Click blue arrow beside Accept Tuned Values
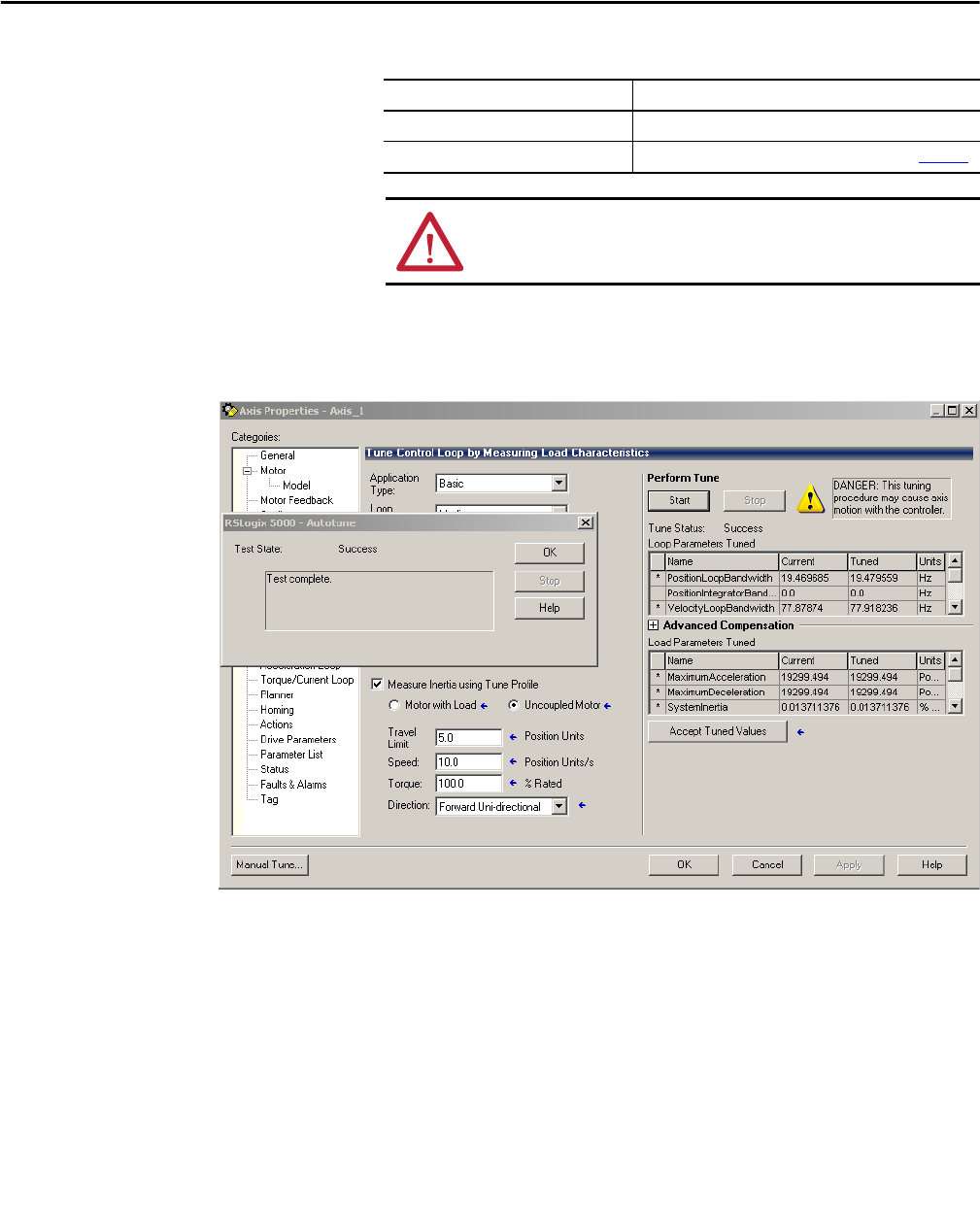The width and height of the screenshot is (980, 1211). [x=800, y=732]
